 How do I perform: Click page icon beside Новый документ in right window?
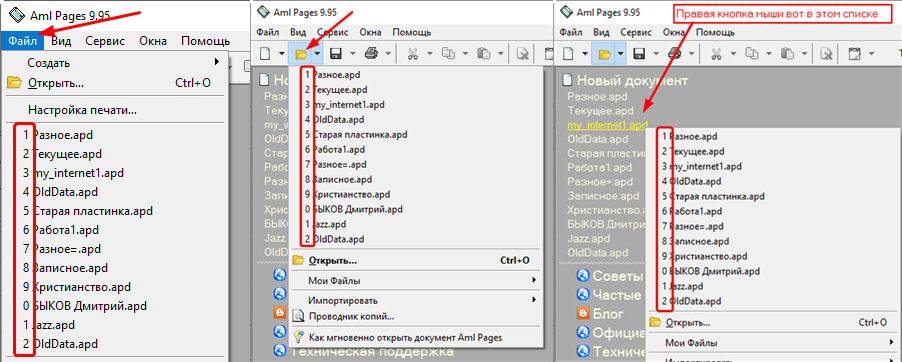[568, 80]
